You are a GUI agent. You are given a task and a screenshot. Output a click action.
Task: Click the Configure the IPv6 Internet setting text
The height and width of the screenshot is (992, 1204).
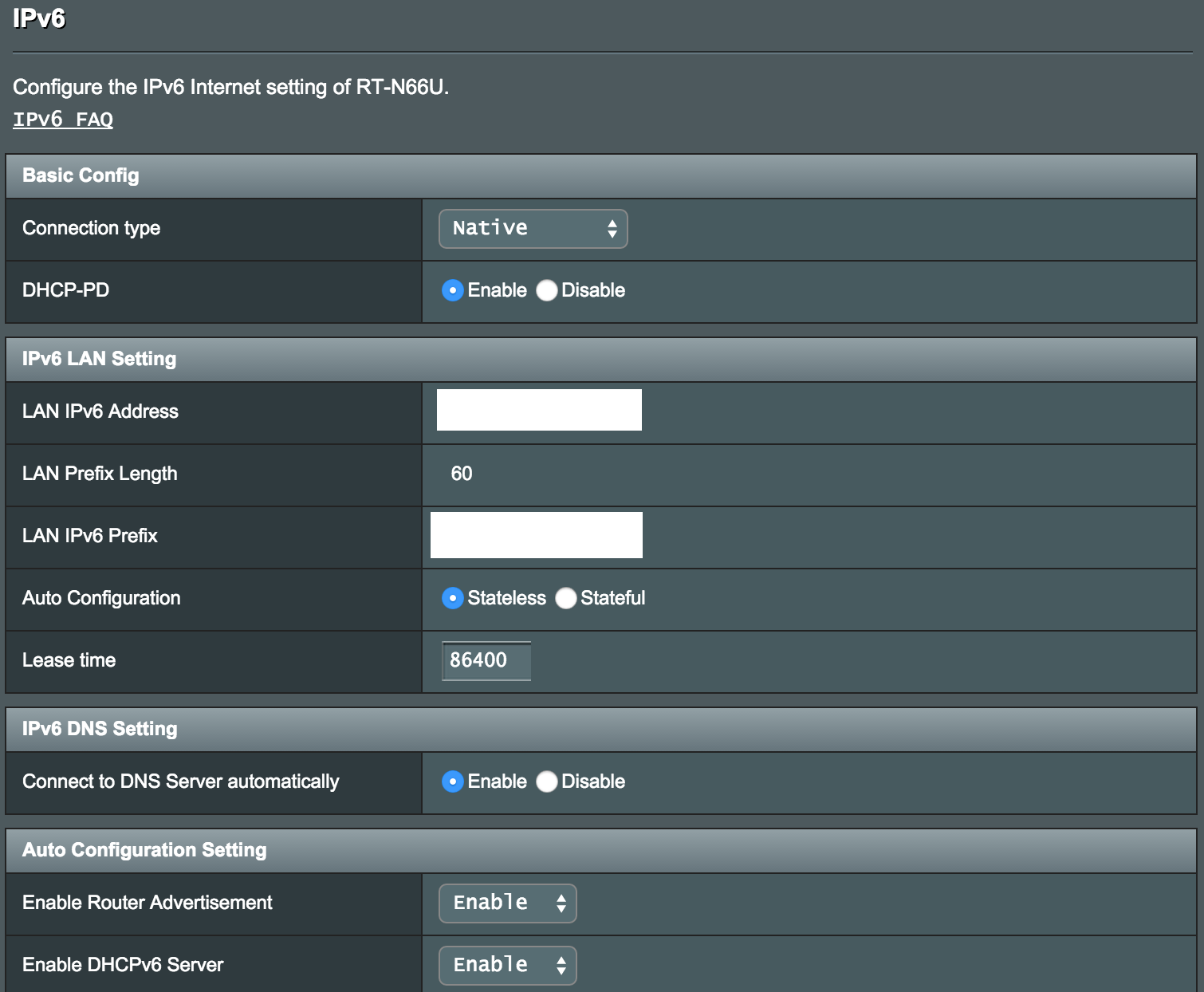pyautogui.click(x=231, y=87)
